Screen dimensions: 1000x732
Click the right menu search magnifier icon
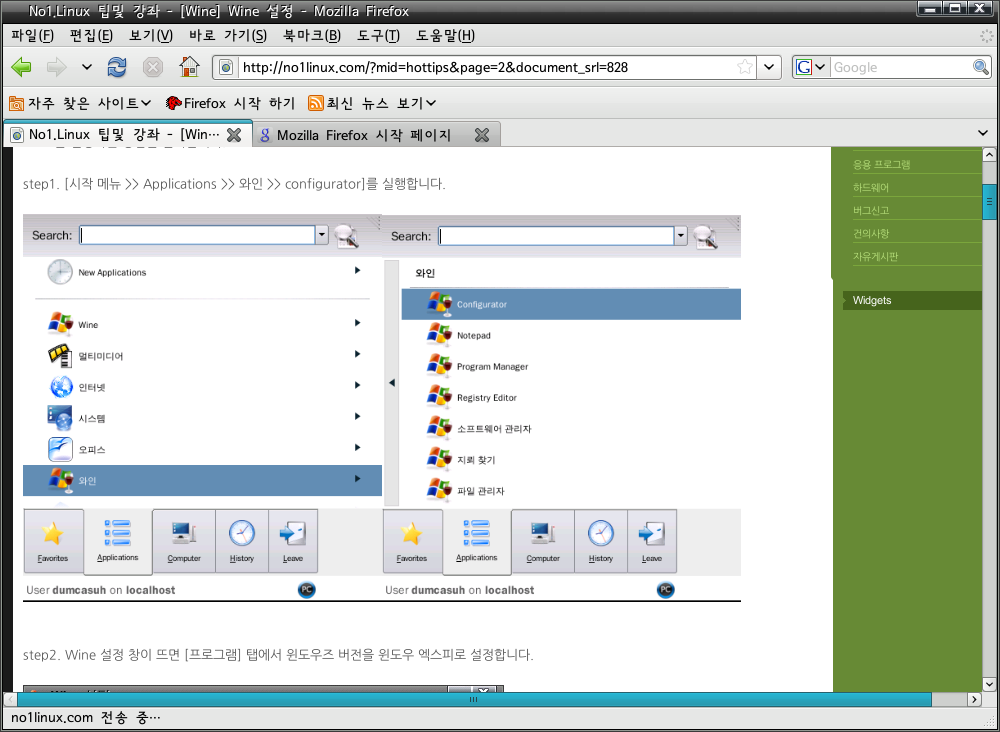tap(705, 237)
